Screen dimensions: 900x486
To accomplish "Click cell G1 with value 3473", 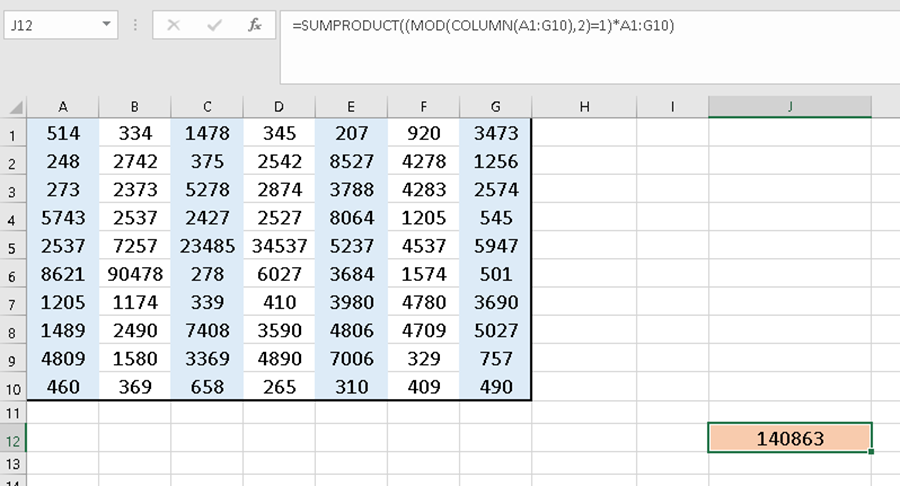I will point(496,134).
